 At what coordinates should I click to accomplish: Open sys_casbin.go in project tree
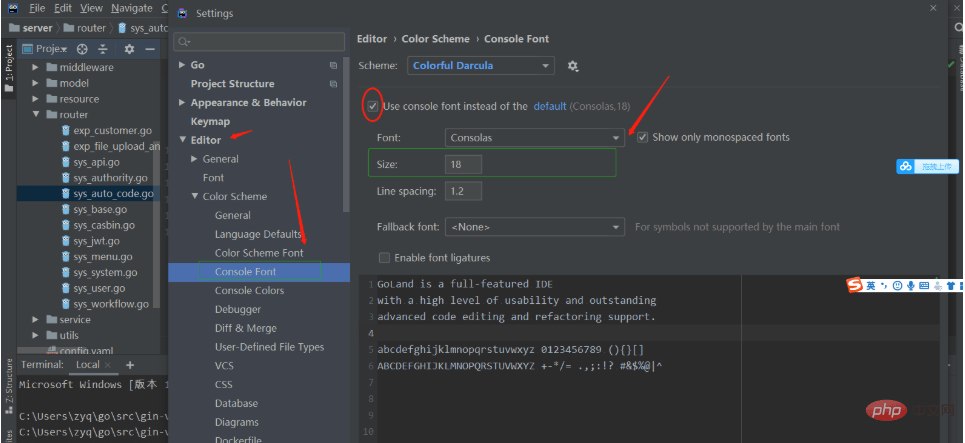[104, 225]
